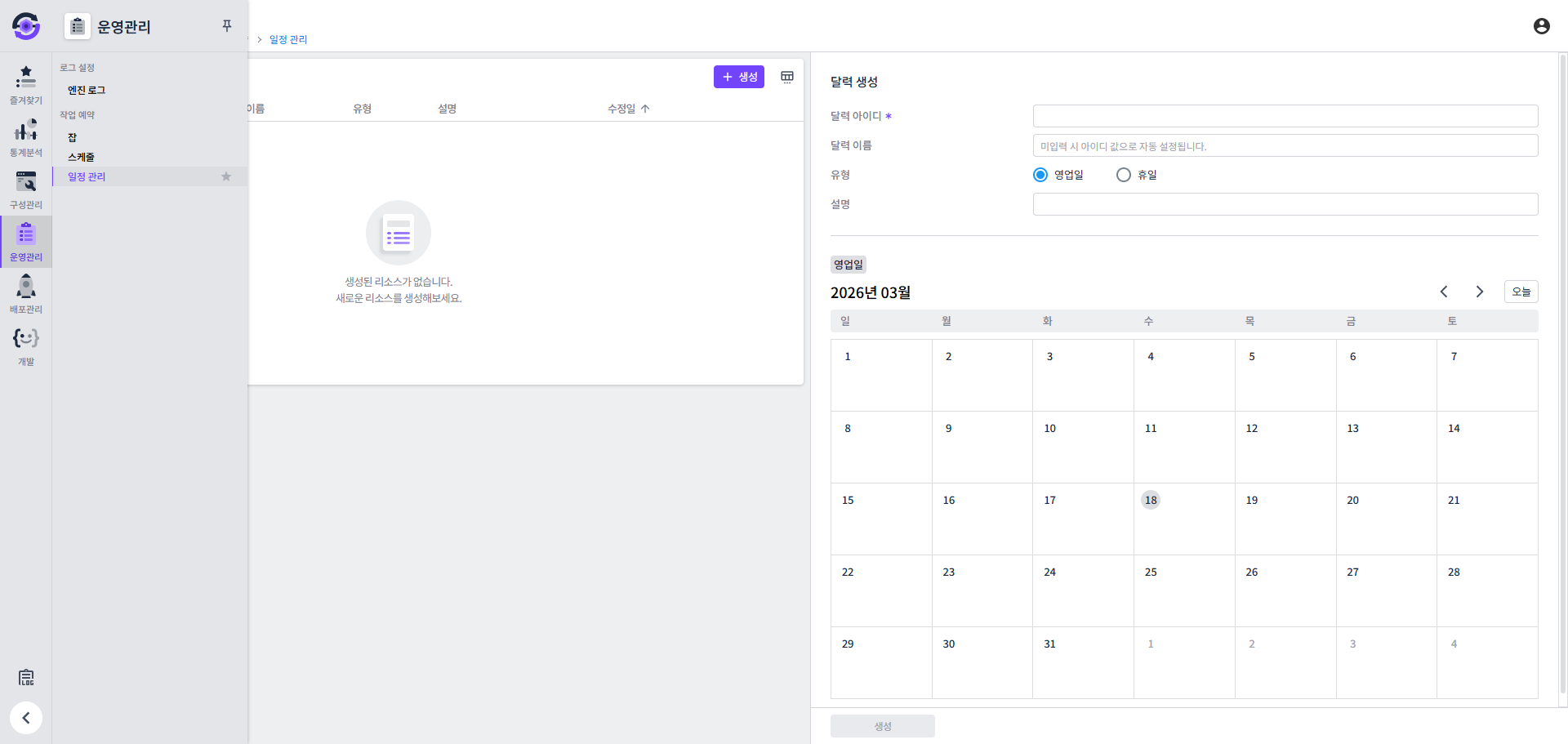Image resolution: width=1568 pixels, height=744 pixels.
Task: Select the 영업일 radio button
Action: [1040, 175]
